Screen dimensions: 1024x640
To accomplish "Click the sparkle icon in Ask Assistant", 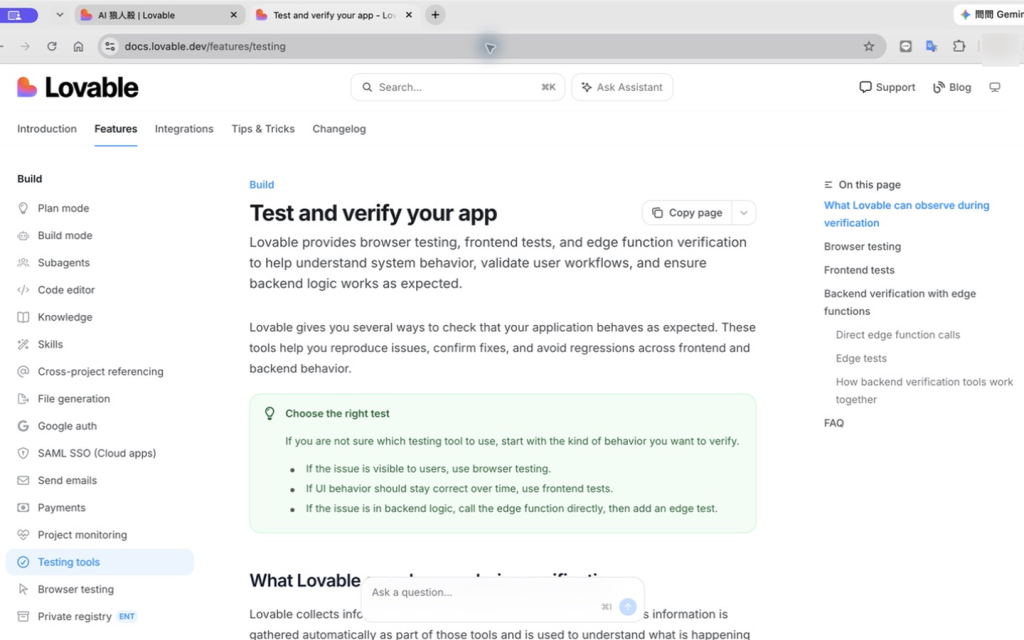I will 586,87.
